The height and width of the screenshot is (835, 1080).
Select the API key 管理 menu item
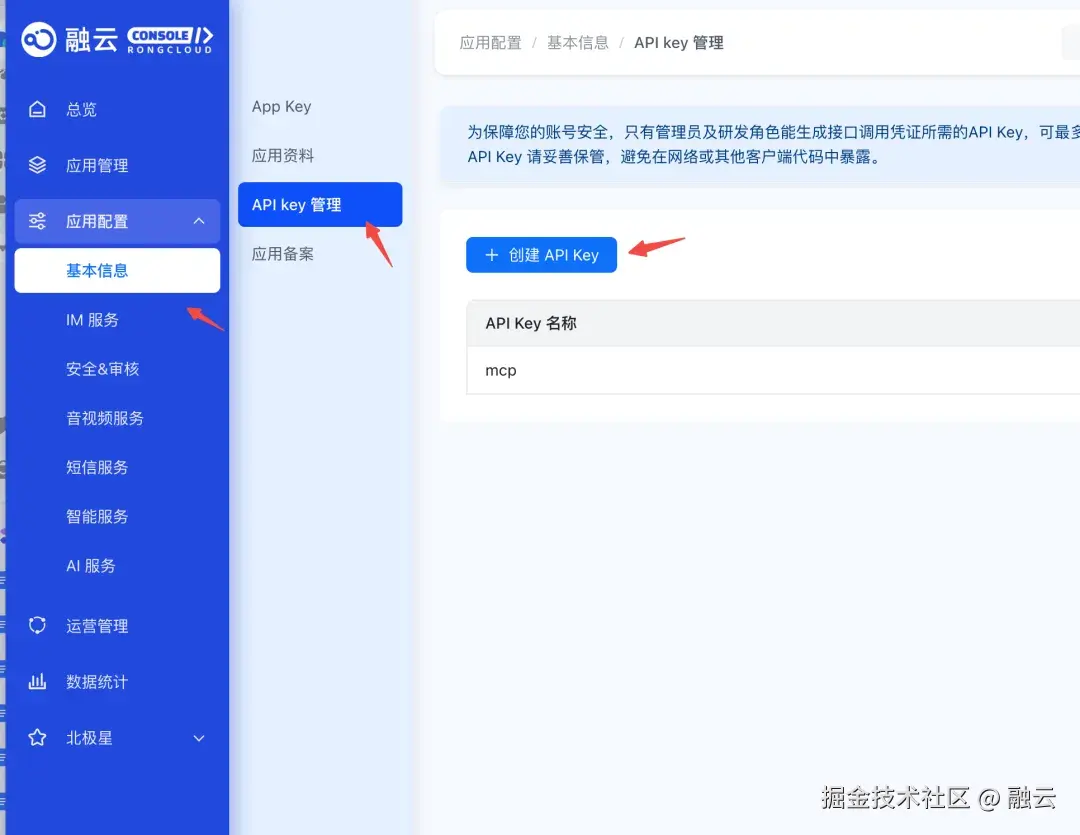297,204
